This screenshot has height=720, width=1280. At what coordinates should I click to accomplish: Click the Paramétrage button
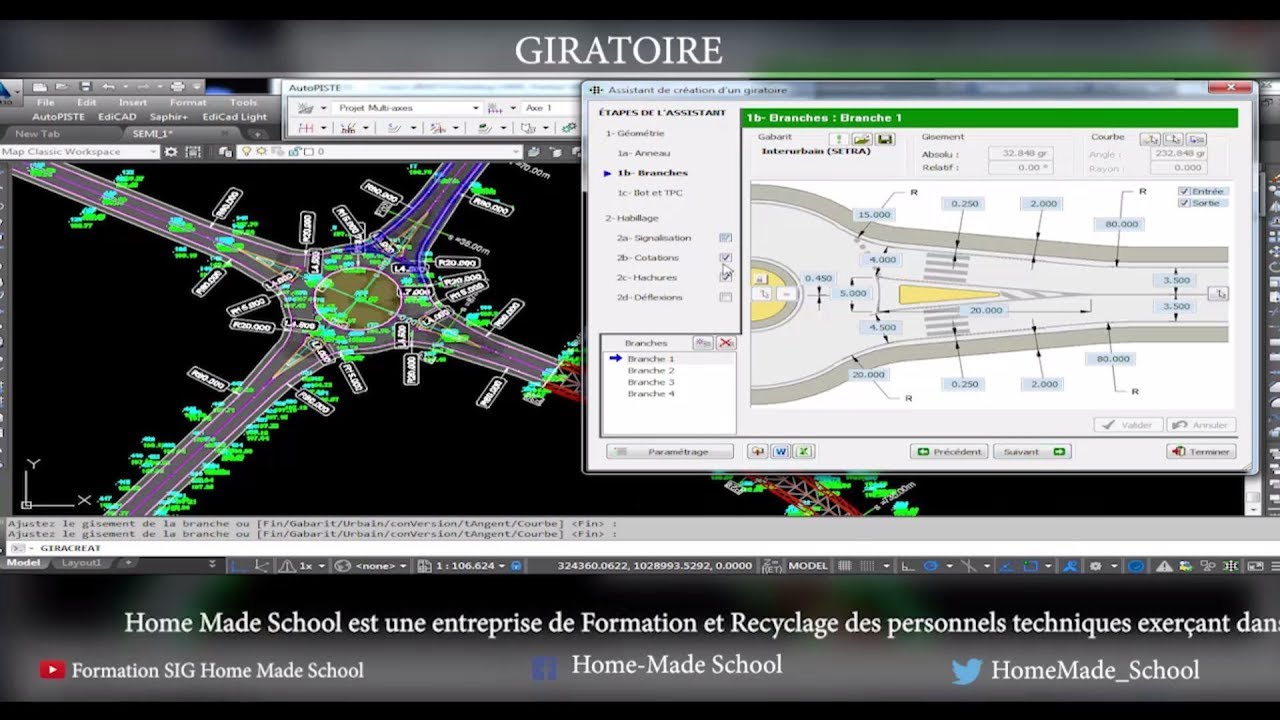click(670, 452)
